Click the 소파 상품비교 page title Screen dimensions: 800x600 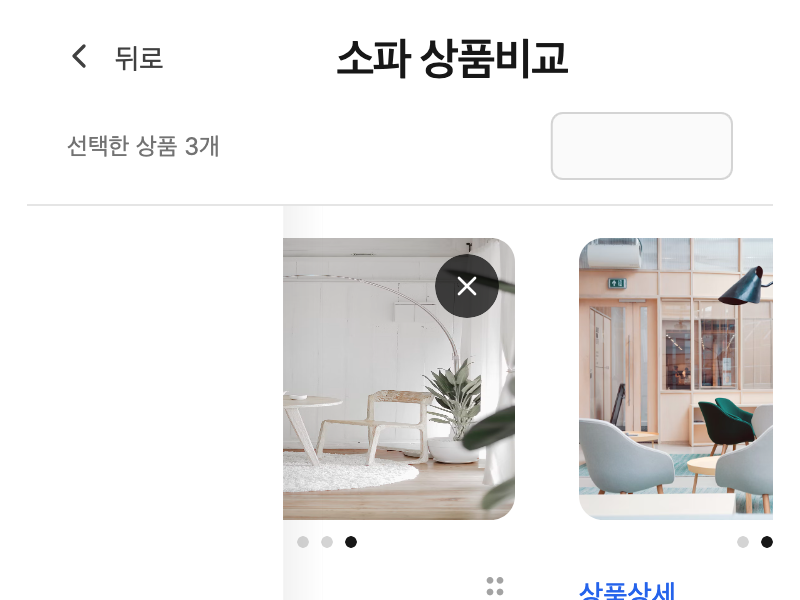[452, 58]
